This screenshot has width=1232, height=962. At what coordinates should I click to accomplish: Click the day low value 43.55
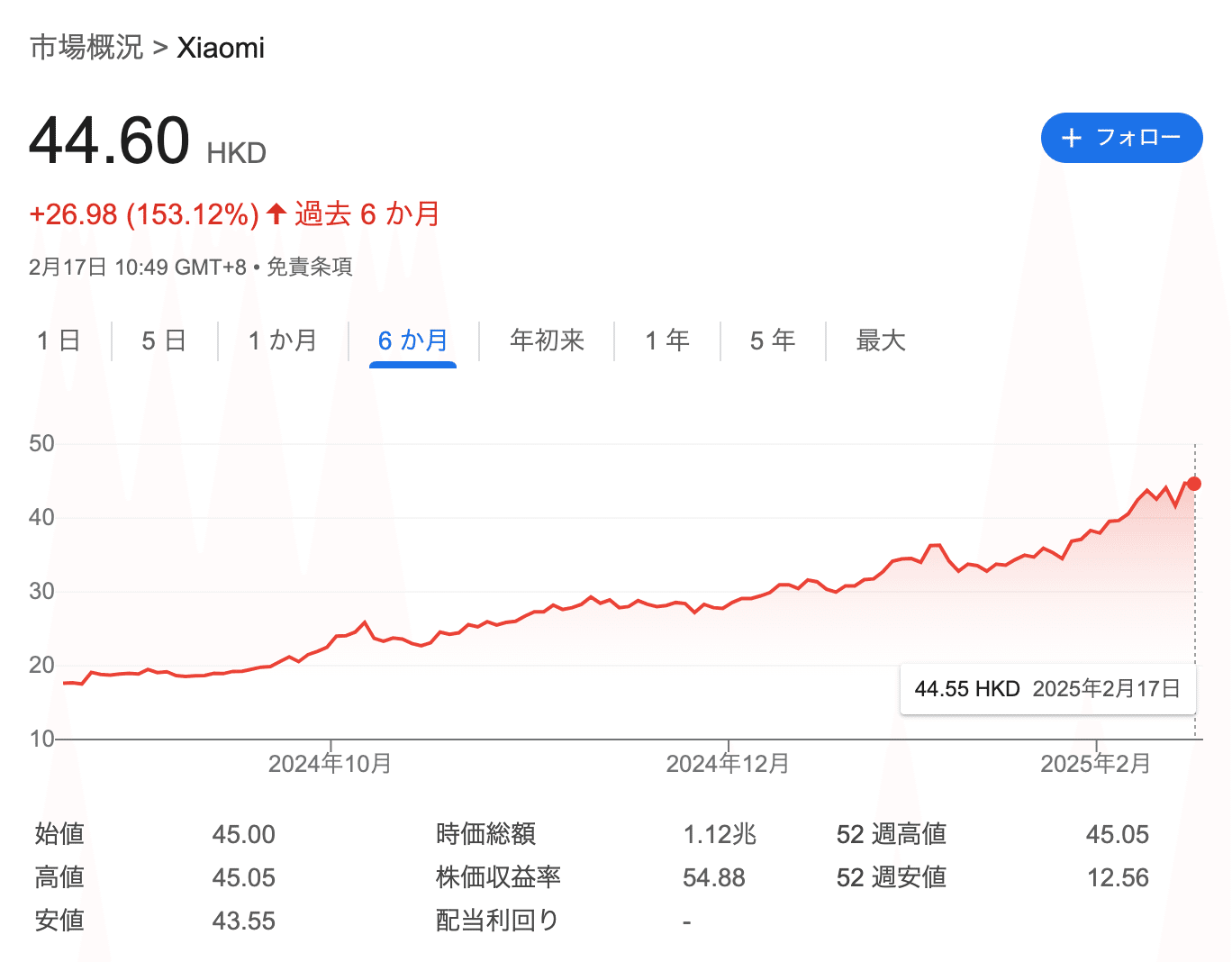[244, 921]
